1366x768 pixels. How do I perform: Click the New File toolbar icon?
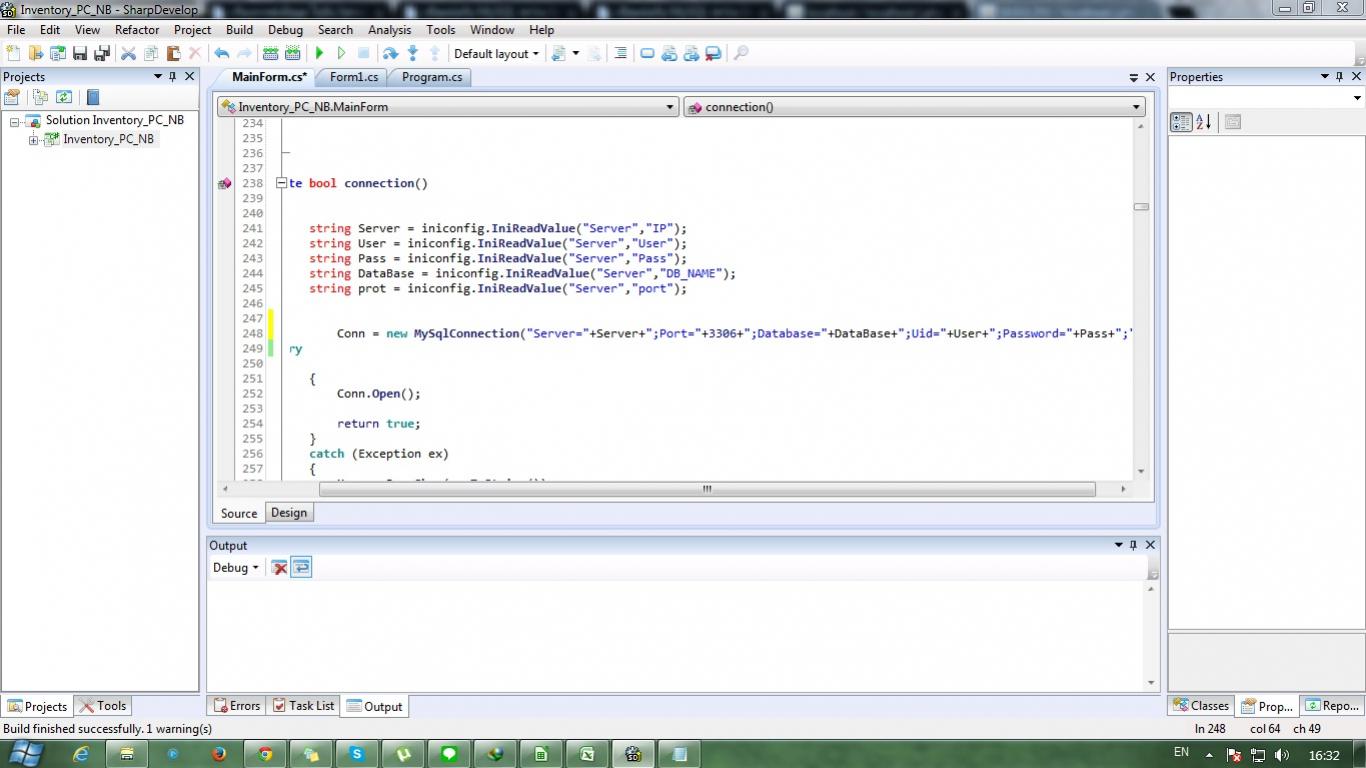(x=13, y=53)
